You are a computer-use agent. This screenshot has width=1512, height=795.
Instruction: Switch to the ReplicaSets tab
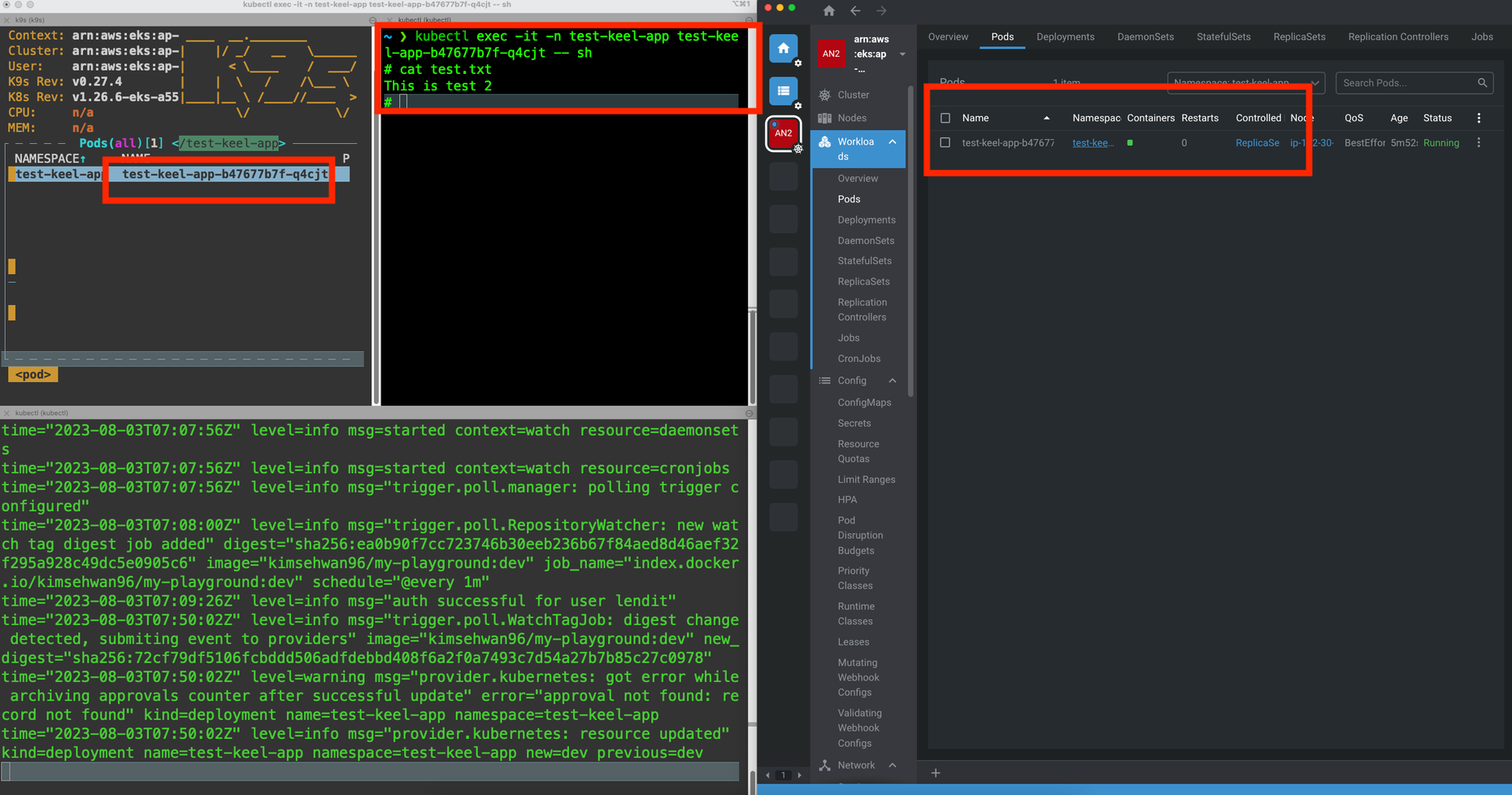point(1299,37)
